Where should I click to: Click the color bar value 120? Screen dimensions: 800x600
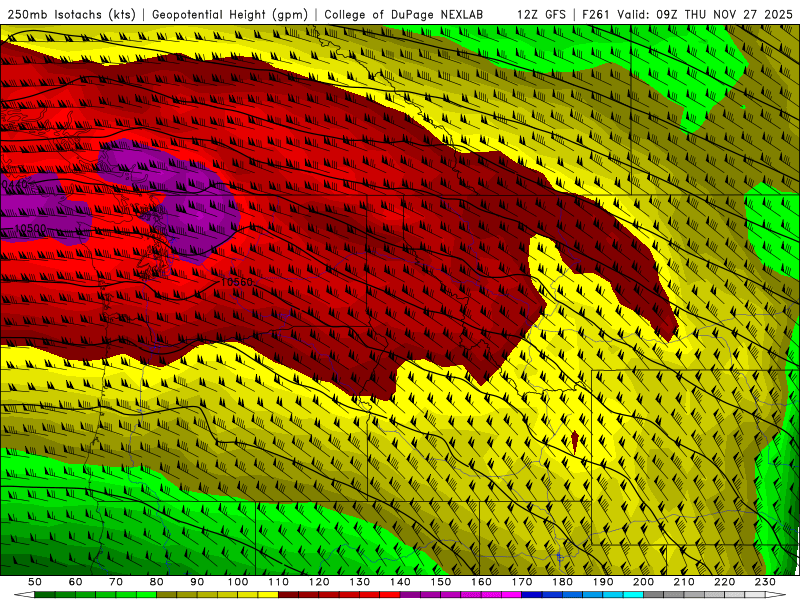click(x=319, y=582)
